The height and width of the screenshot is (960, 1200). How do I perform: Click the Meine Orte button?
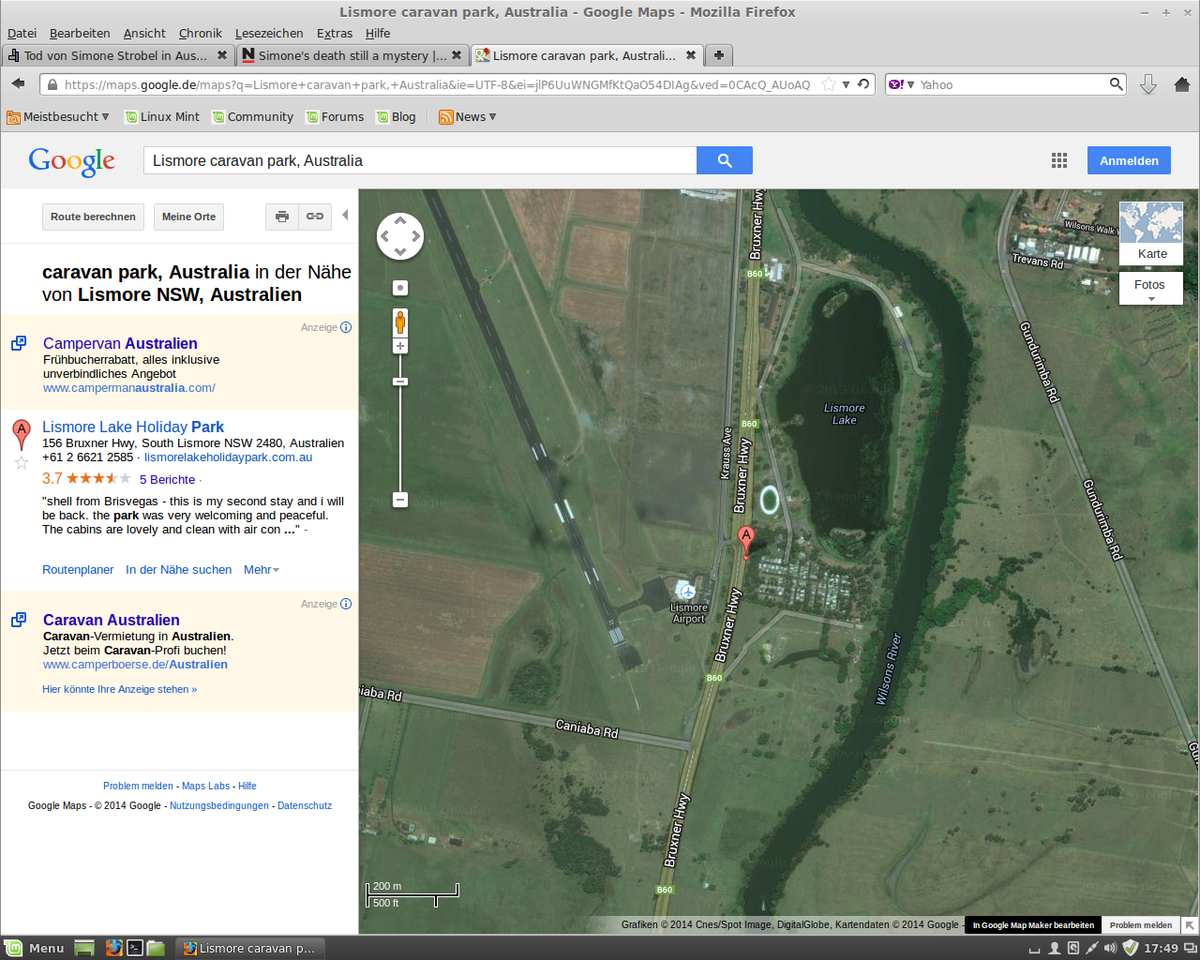click(189, 216)
